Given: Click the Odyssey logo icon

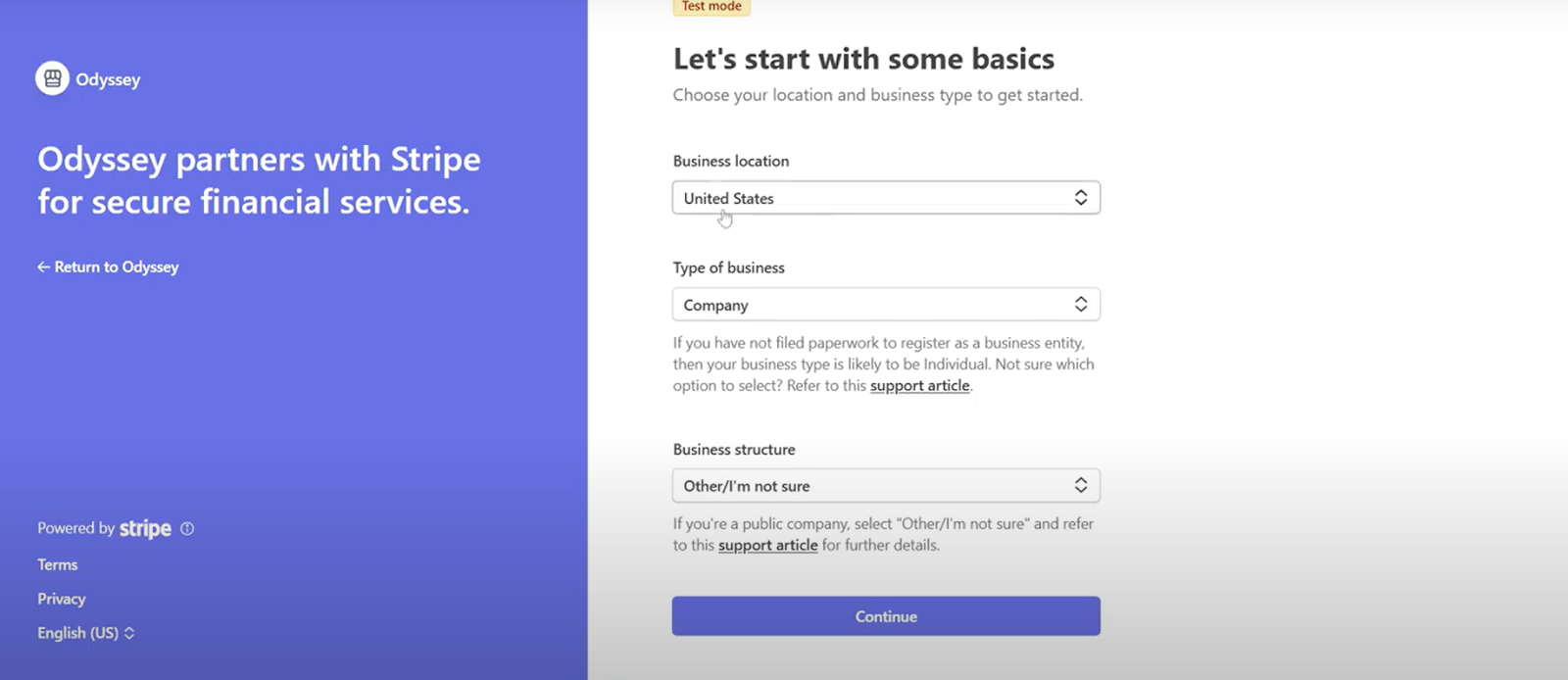Looking at the screenshot, I should (52, 78).
